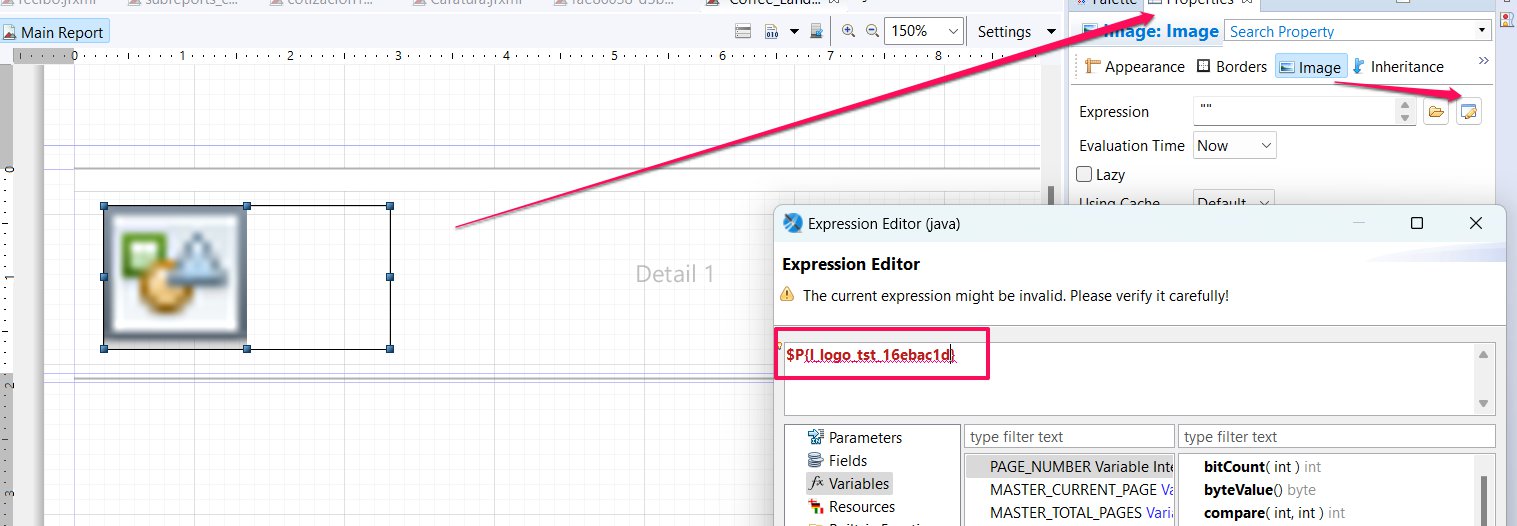Viewport: 1517px width, 526px height.
Task: Open the image file browse folder icon
Action: point(1436,112)
